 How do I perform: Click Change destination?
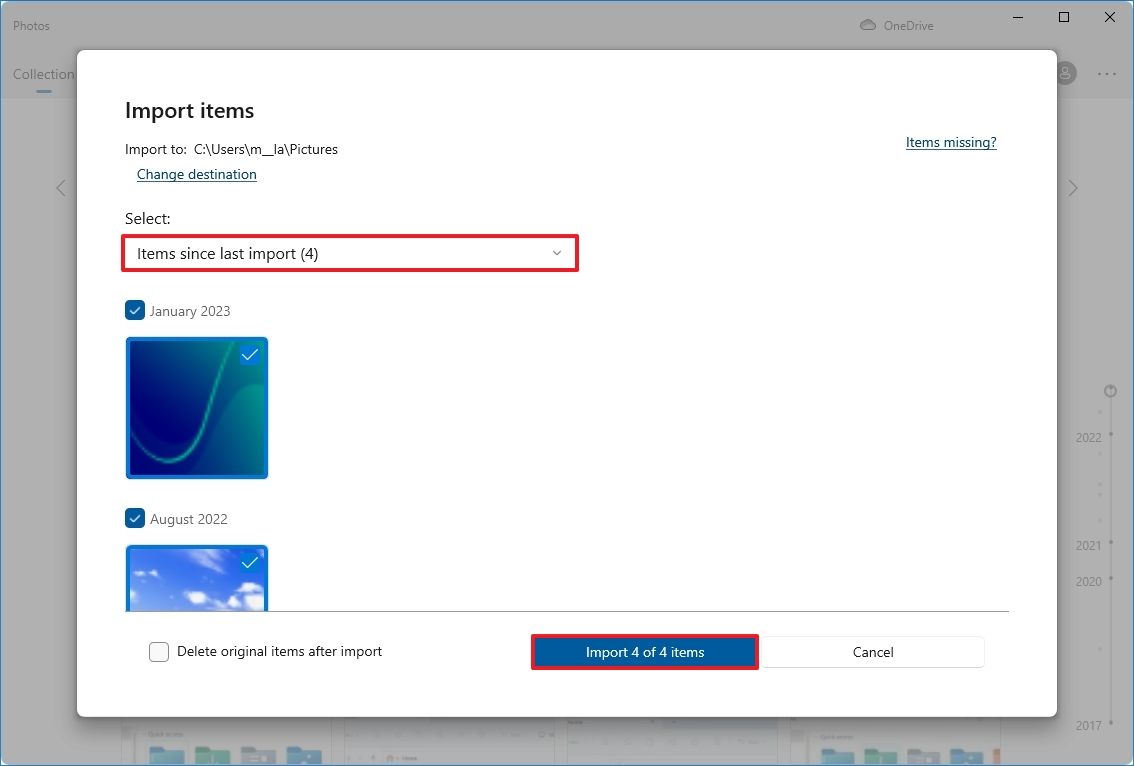(196, 174)
